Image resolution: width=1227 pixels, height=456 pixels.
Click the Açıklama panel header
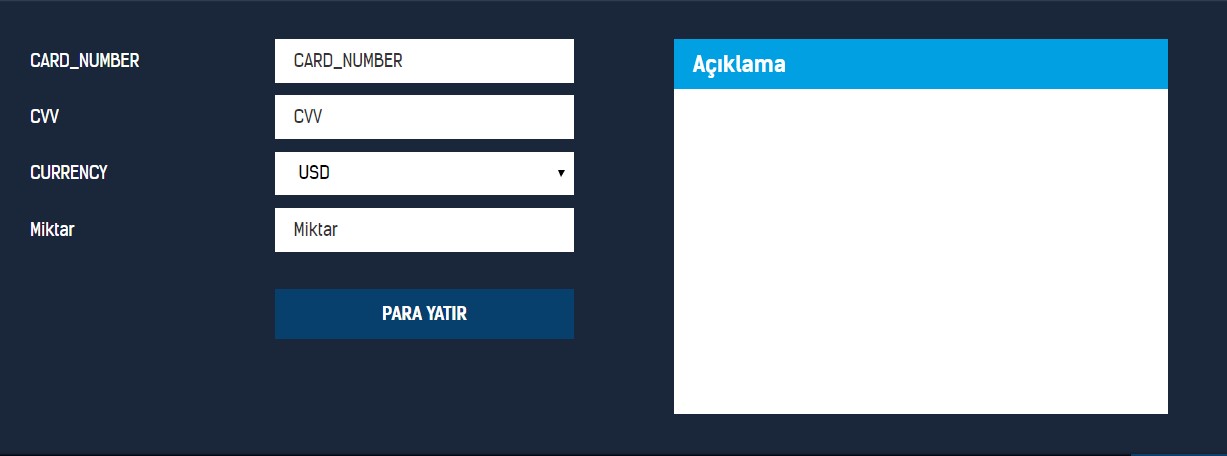coord(920,64)
